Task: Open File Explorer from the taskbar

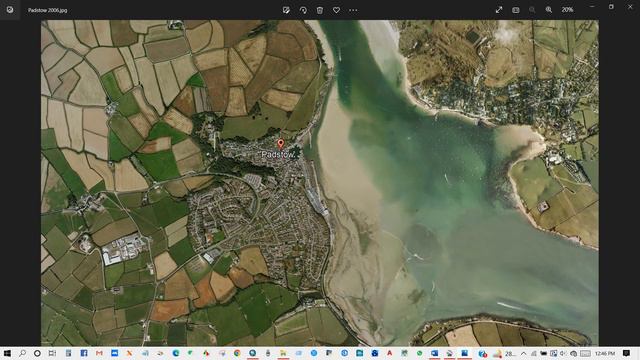Action: [283, 353]
